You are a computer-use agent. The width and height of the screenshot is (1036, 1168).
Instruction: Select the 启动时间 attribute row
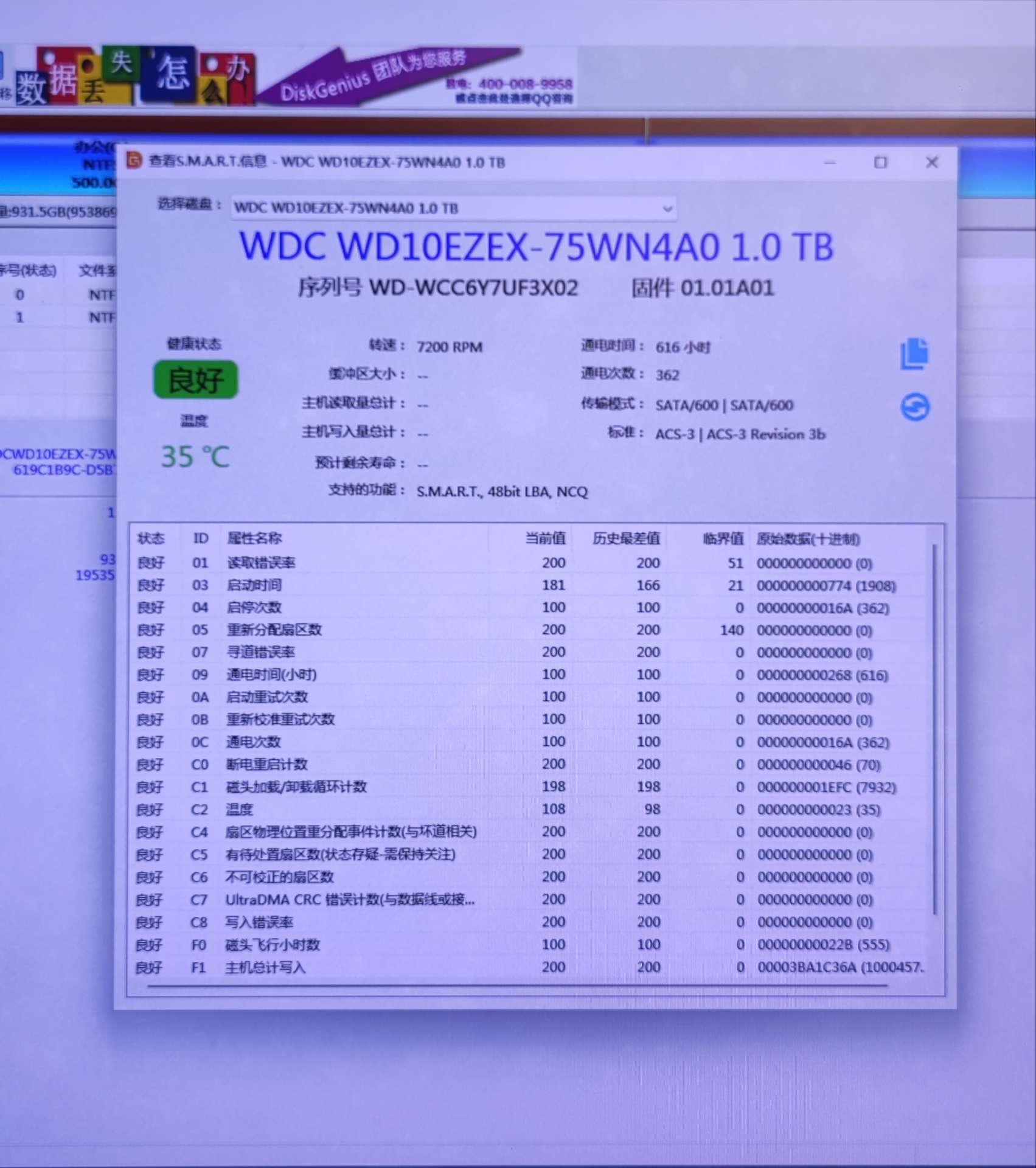(530, 585)
